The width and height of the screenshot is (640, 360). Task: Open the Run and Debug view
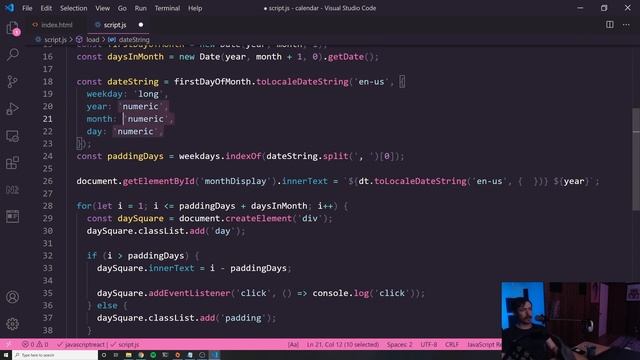click(x=13, y=109)
